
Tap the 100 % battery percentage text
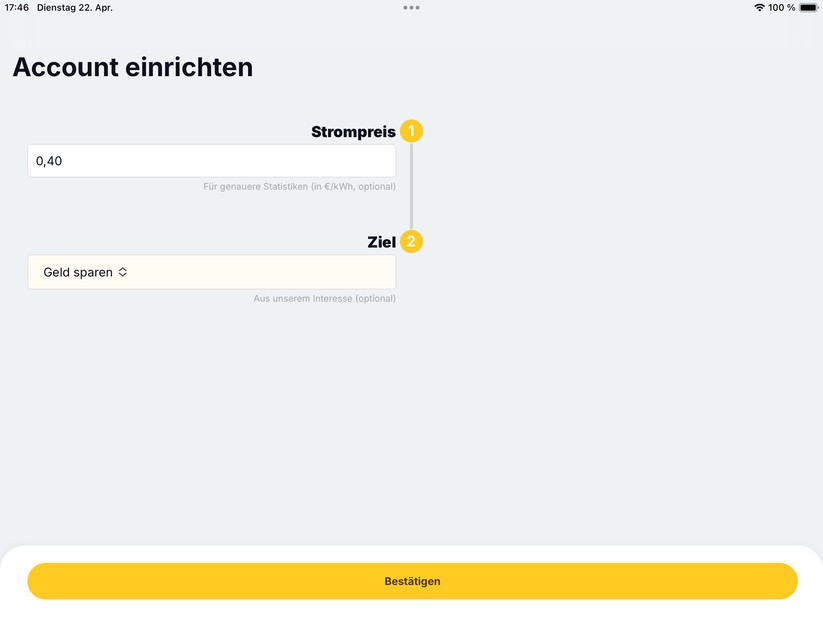point(782,7)
